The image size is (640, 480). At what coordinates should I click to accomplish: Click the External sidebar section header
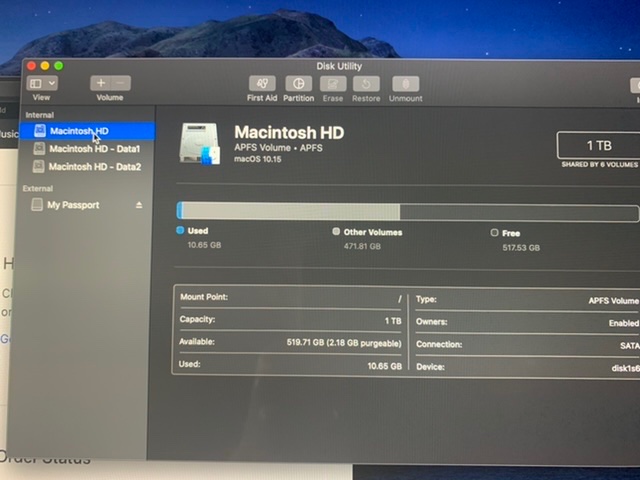point(38,189)
